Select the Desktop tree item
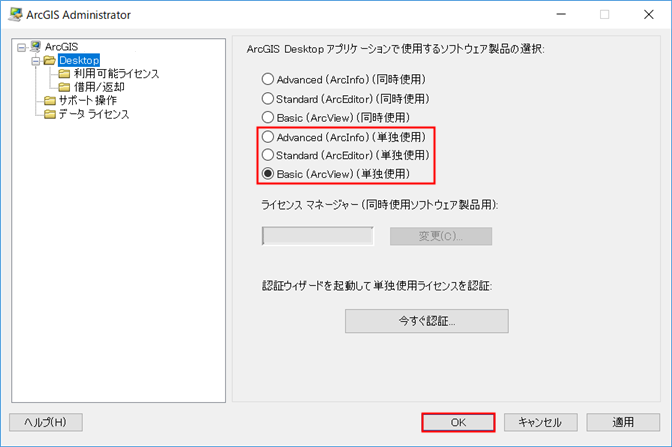Screen dimensions: 672x447 tap(79, 60)
